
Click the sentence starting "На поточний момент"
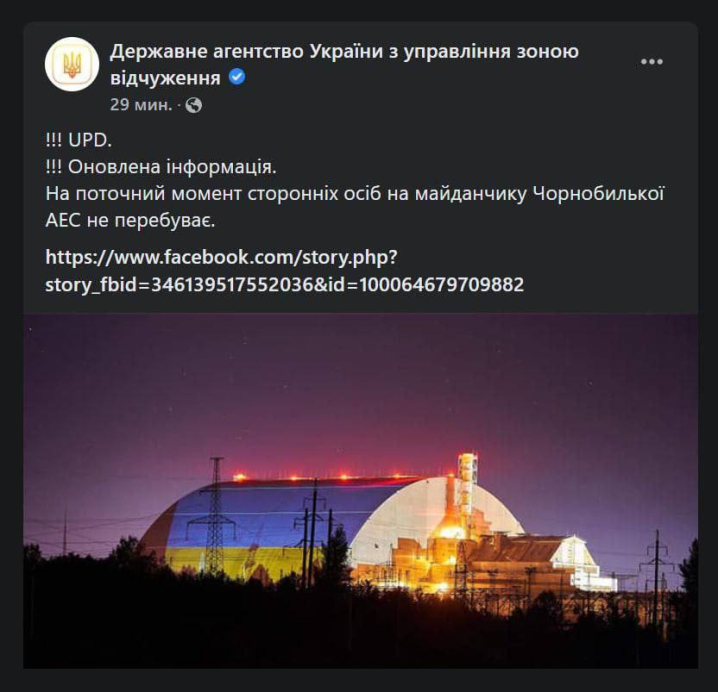pyautogui.click(x=355, y=192)
